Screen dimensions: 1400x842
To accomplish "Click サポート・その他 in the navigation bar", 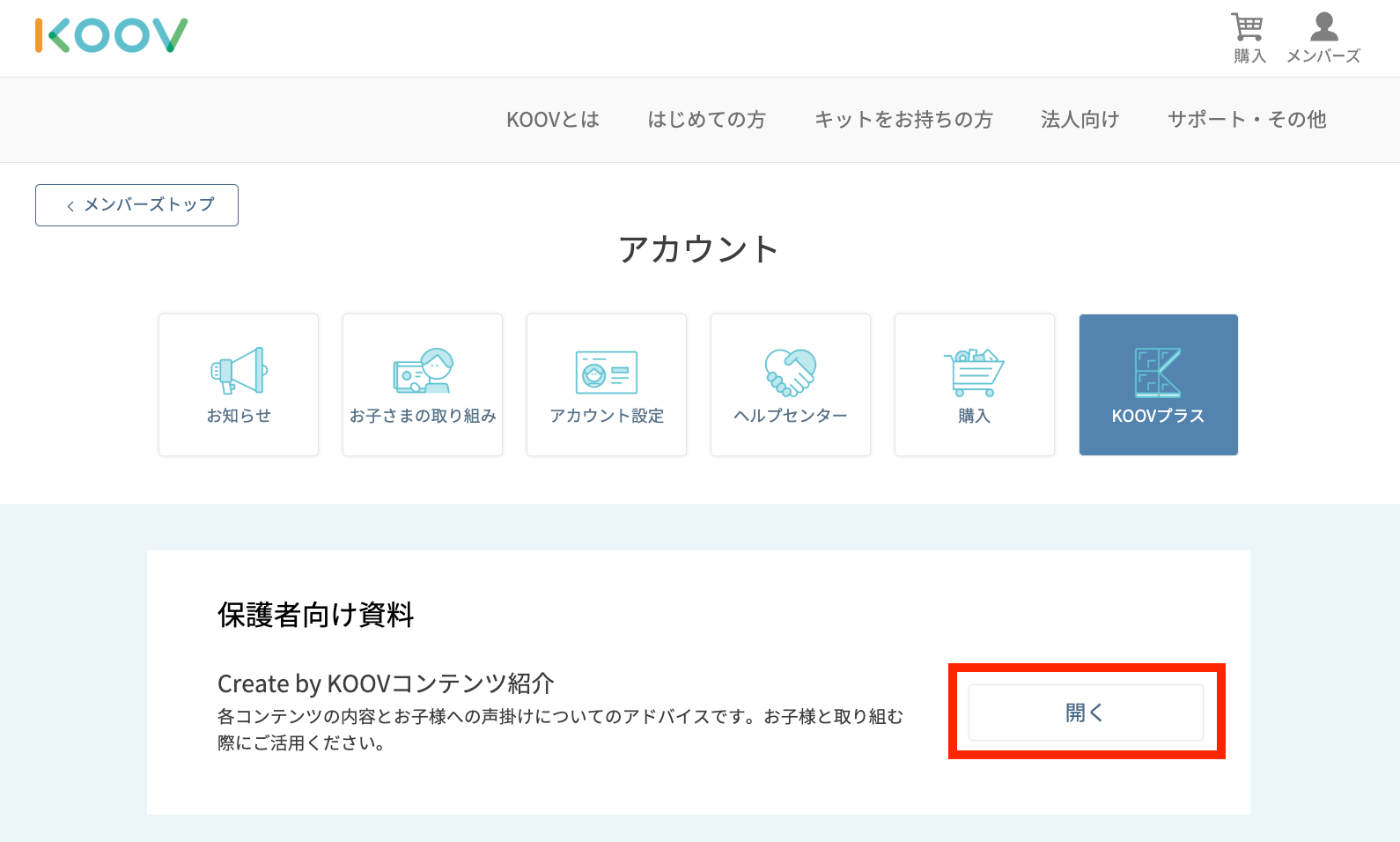I will click(1246, 120).
